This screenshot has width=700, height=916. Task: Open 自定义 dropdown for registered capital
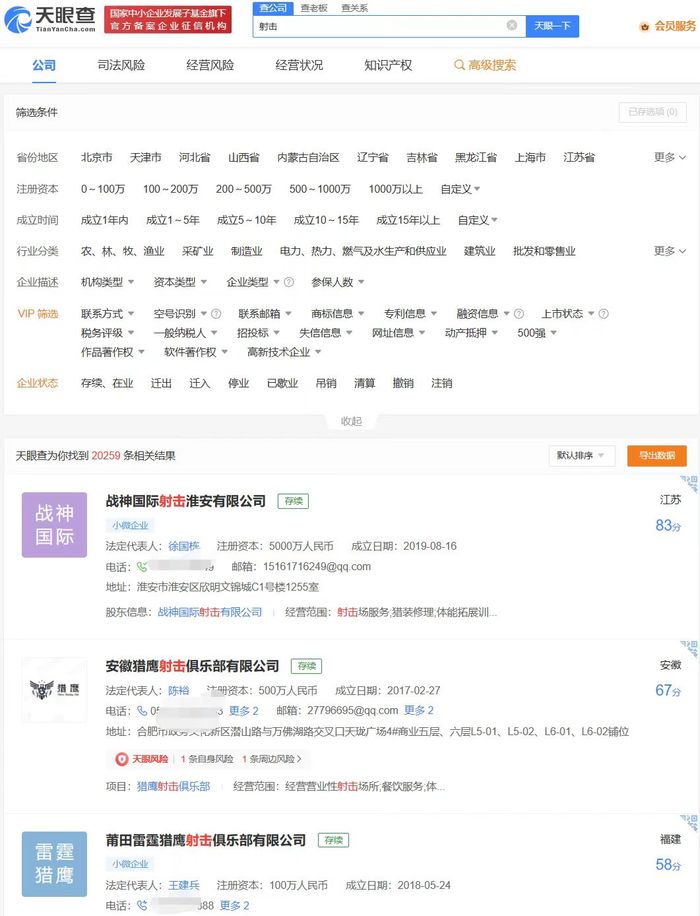(x=460, y=189)
